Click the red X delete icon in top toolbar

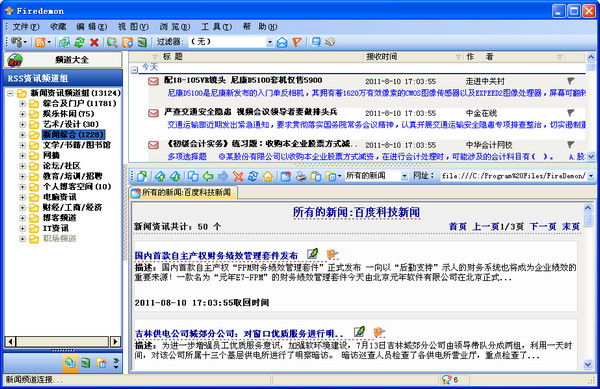point(94,42)
